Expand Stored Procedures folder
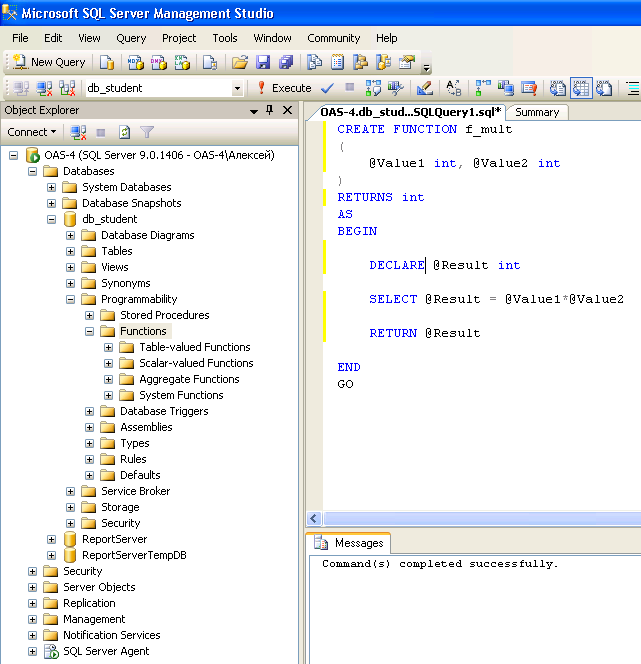 coord(90,315)
